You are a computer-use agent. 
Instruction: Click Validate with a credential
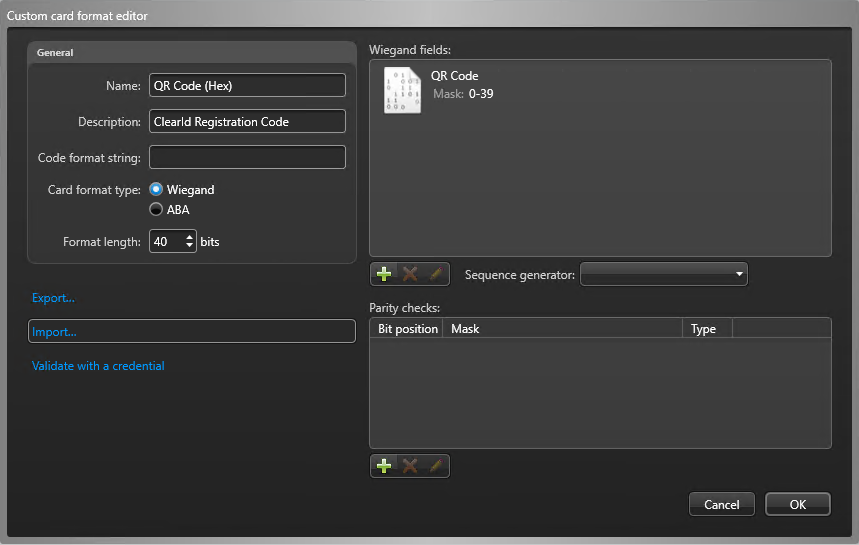click(x=98, y=366)
